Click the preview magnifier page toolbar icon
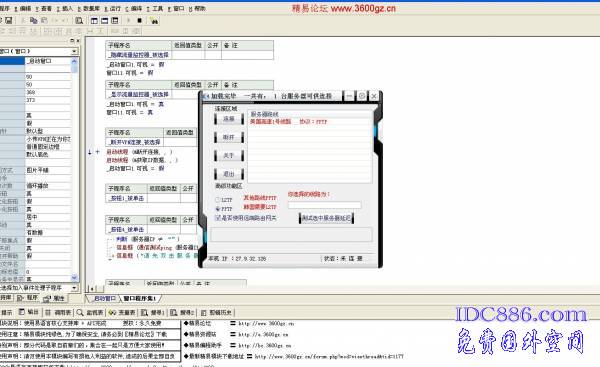 79,21
